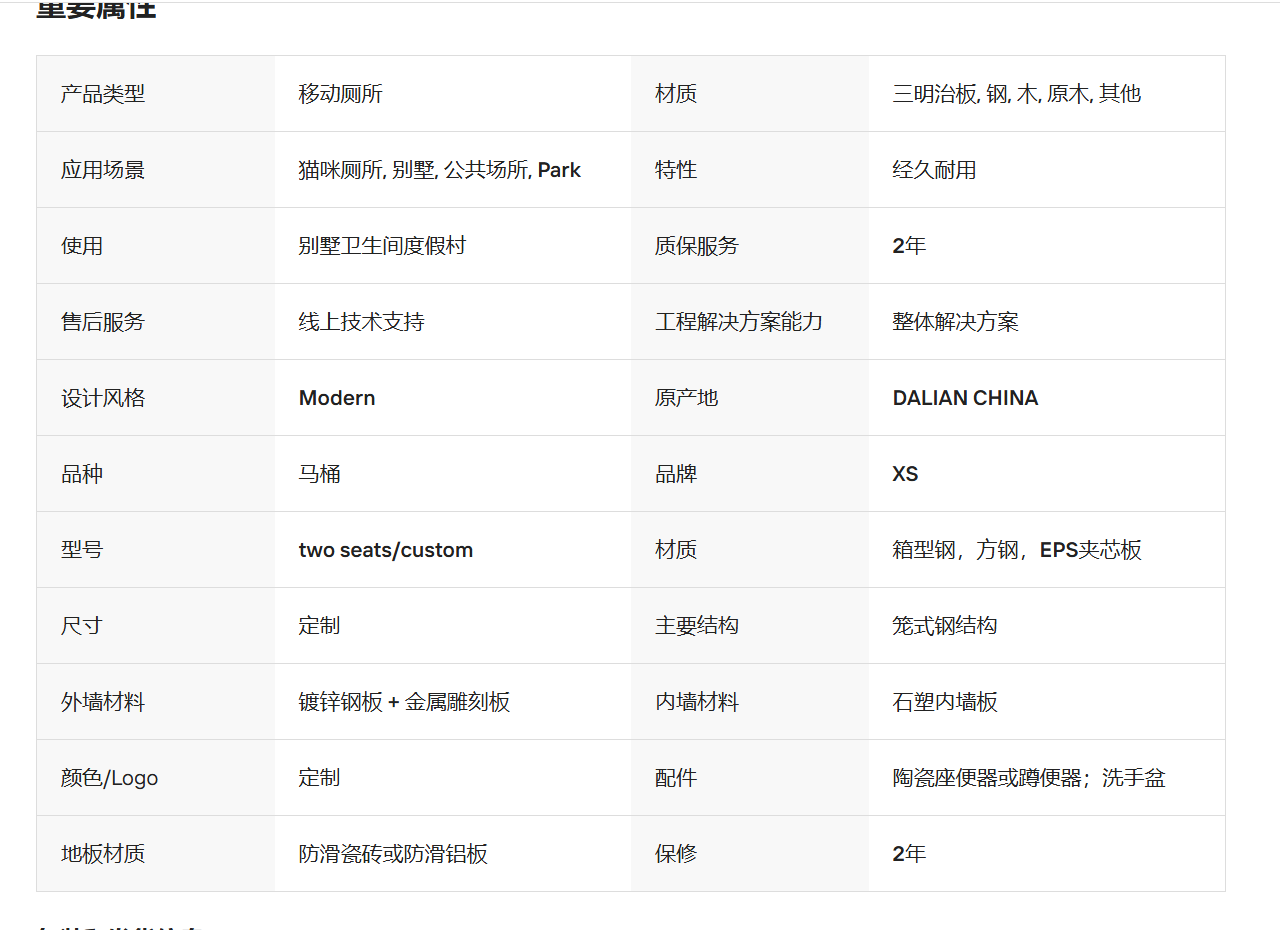Image resolution: width=1280 pixels, height=930 pixels.
Task: Click the '型号' attribute label
Action: point(82,550)
